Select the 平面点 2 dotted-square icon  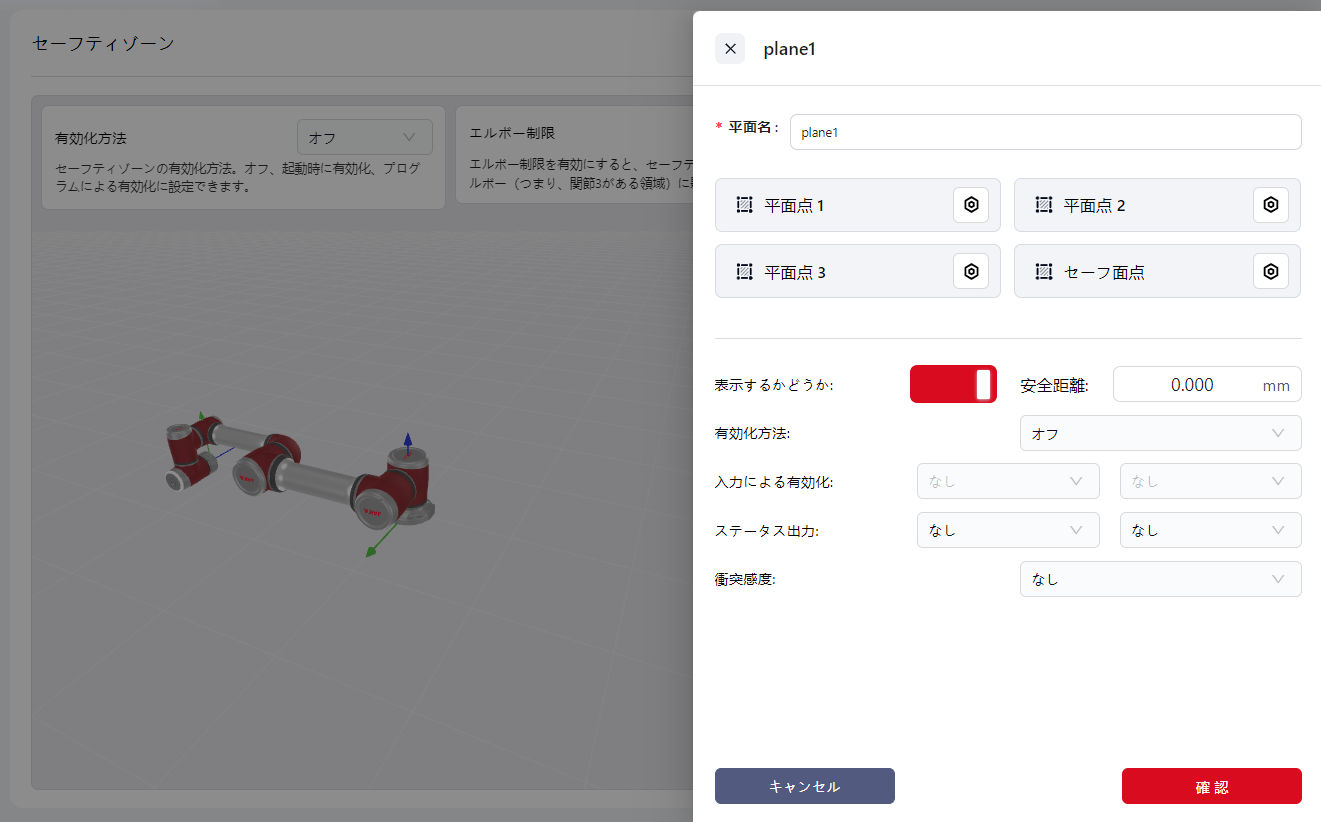tap(1043, 205)
